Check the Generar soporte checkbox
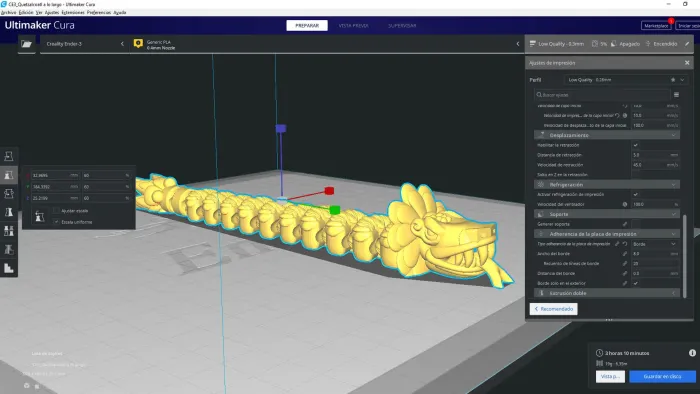Screen dimensions: 700x394 [x=636, y=224]
